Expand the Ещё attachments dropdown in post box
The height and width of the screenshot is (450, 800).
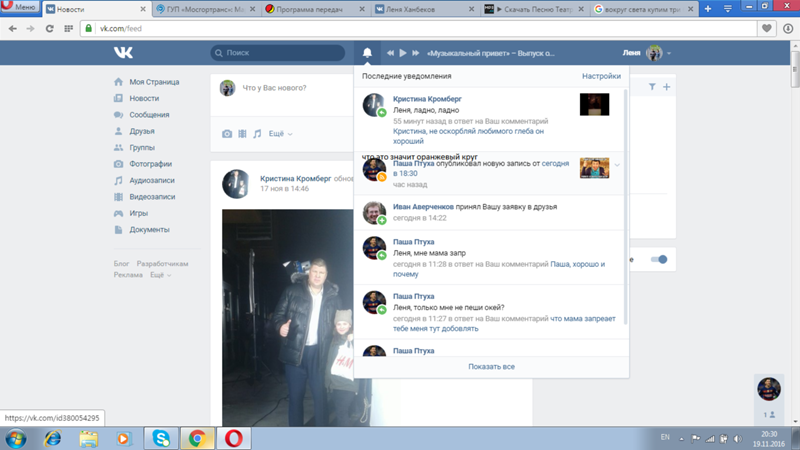(x=281, y=134)
